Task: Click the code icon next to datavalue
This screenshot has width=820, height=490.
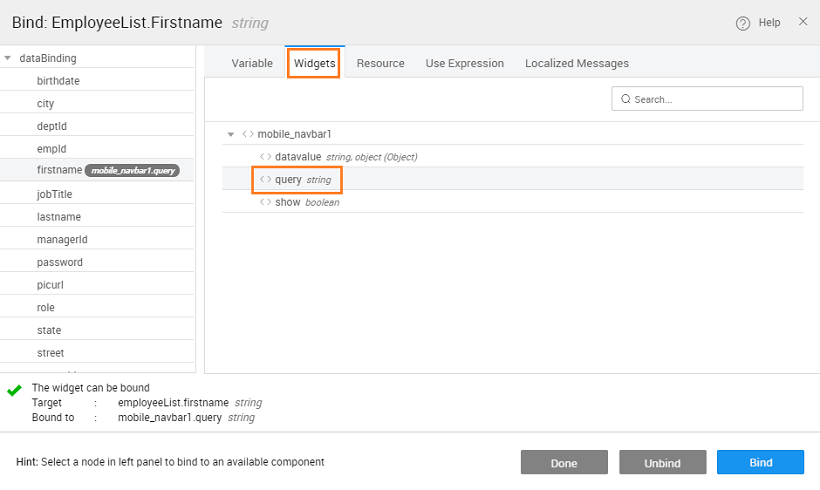Action: click(265, 157)
